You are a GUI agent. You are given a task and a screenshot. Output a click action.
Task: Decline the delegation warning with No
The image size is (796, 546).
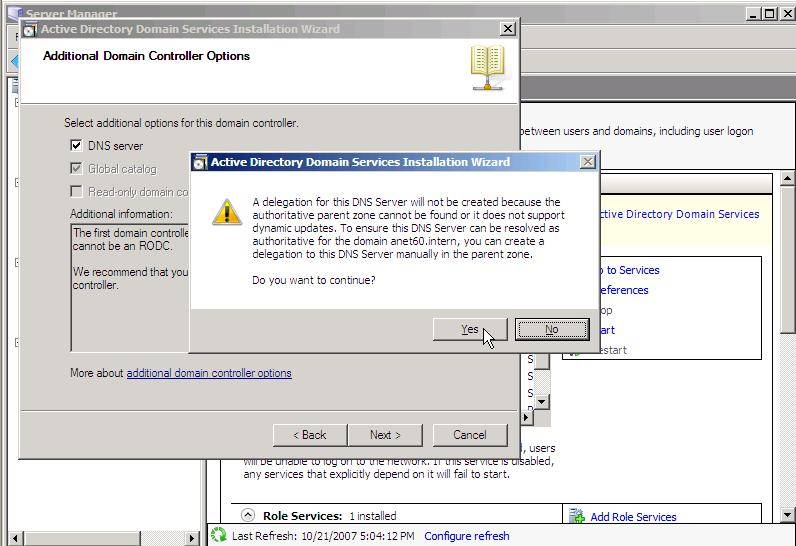pos(552,329)
